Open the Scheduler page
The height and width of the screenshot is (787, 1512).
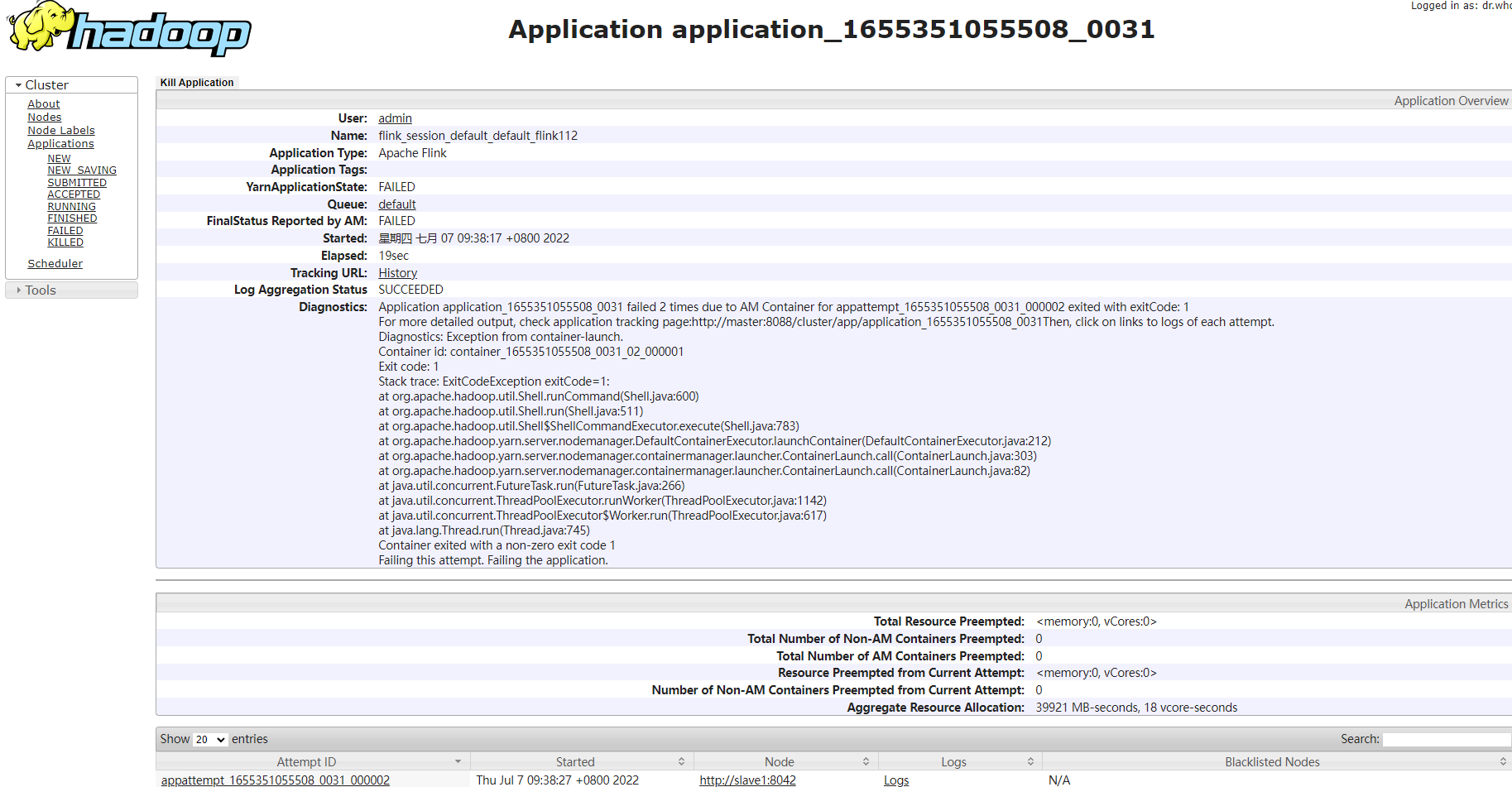(x=55, y=263)
